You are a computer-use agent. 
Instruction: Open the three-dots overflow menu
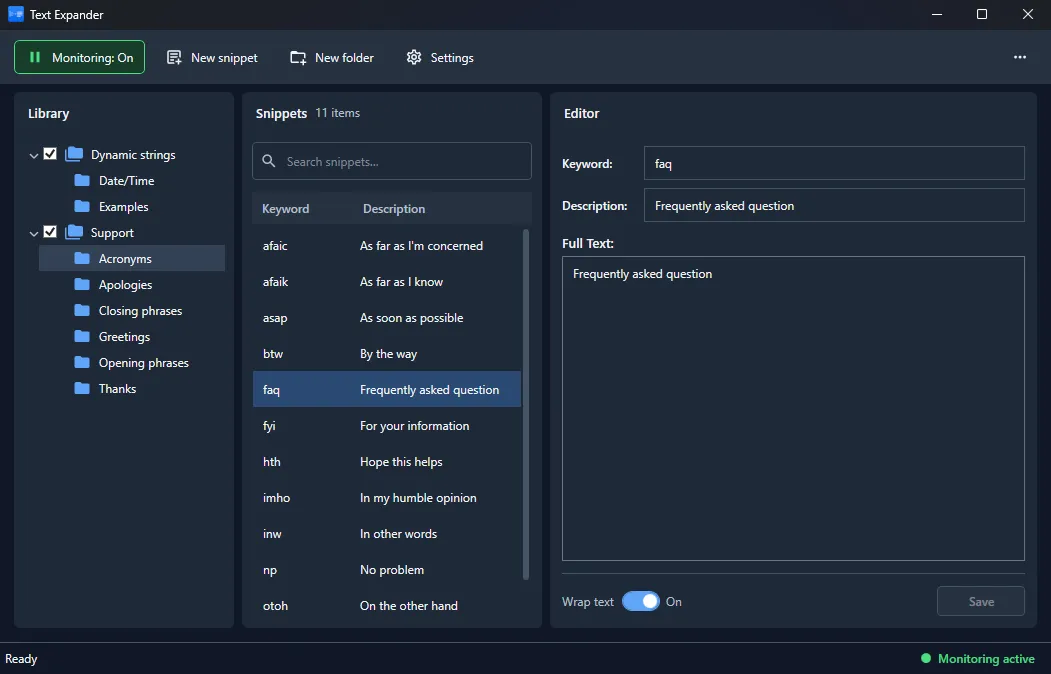coord(1019,58)
